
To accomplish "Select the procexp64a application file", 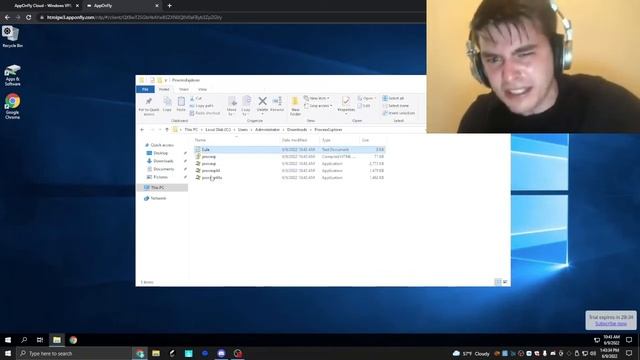I will [289, 178].
